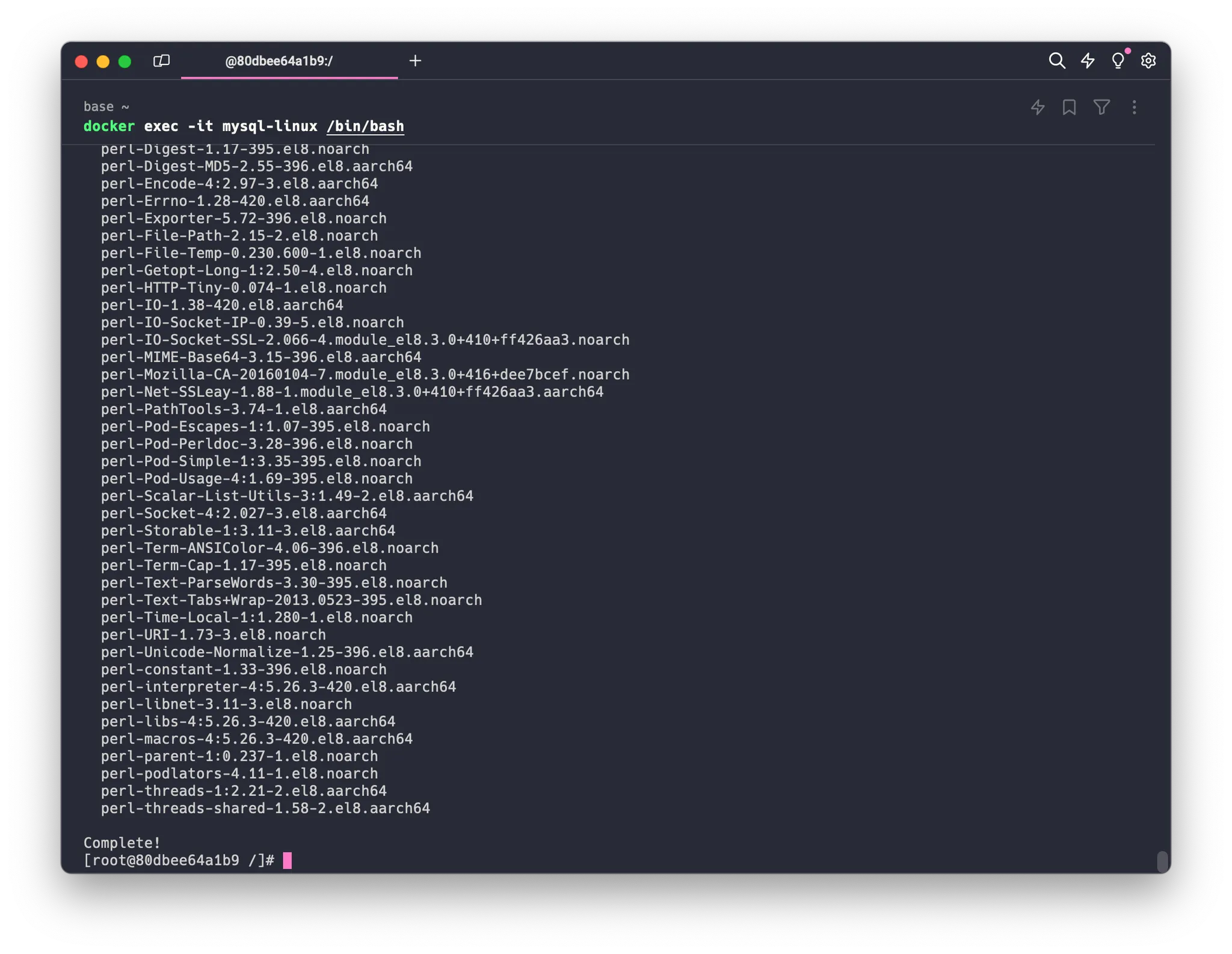Click the 'Complete!' output line
The width and height of the screenshot is (1232, 954).
(122, 843)
